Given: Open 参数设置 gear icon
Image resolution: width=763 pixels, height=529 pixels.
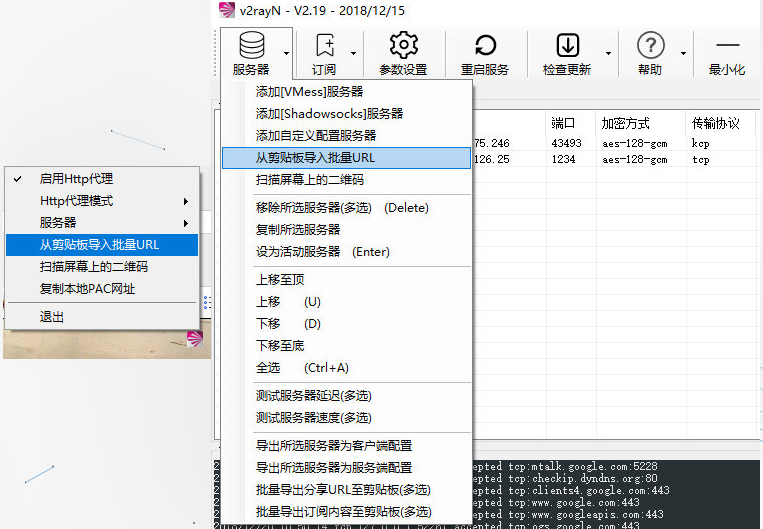Looking at the screenshot, I should (403, 45).
